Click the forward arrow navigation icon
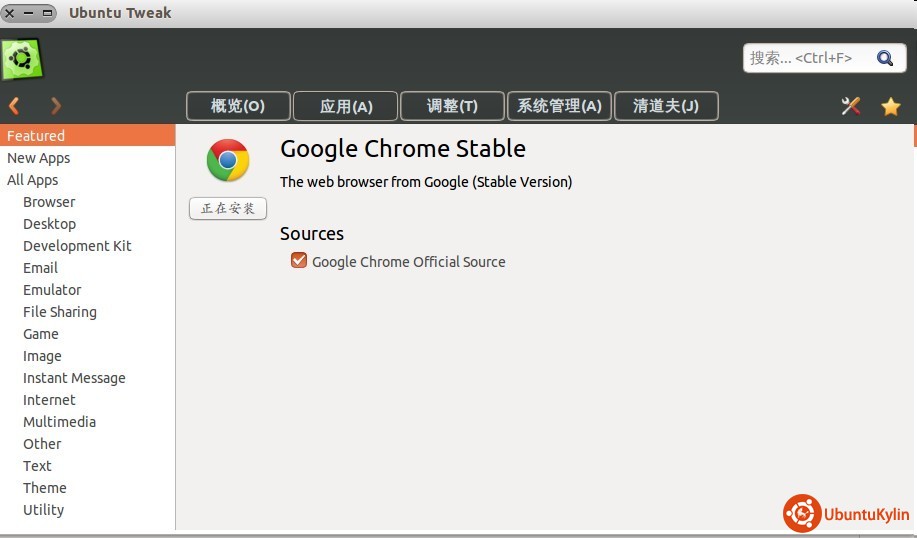The width and height of the screenshot is (917, 538). coord(56,106)
